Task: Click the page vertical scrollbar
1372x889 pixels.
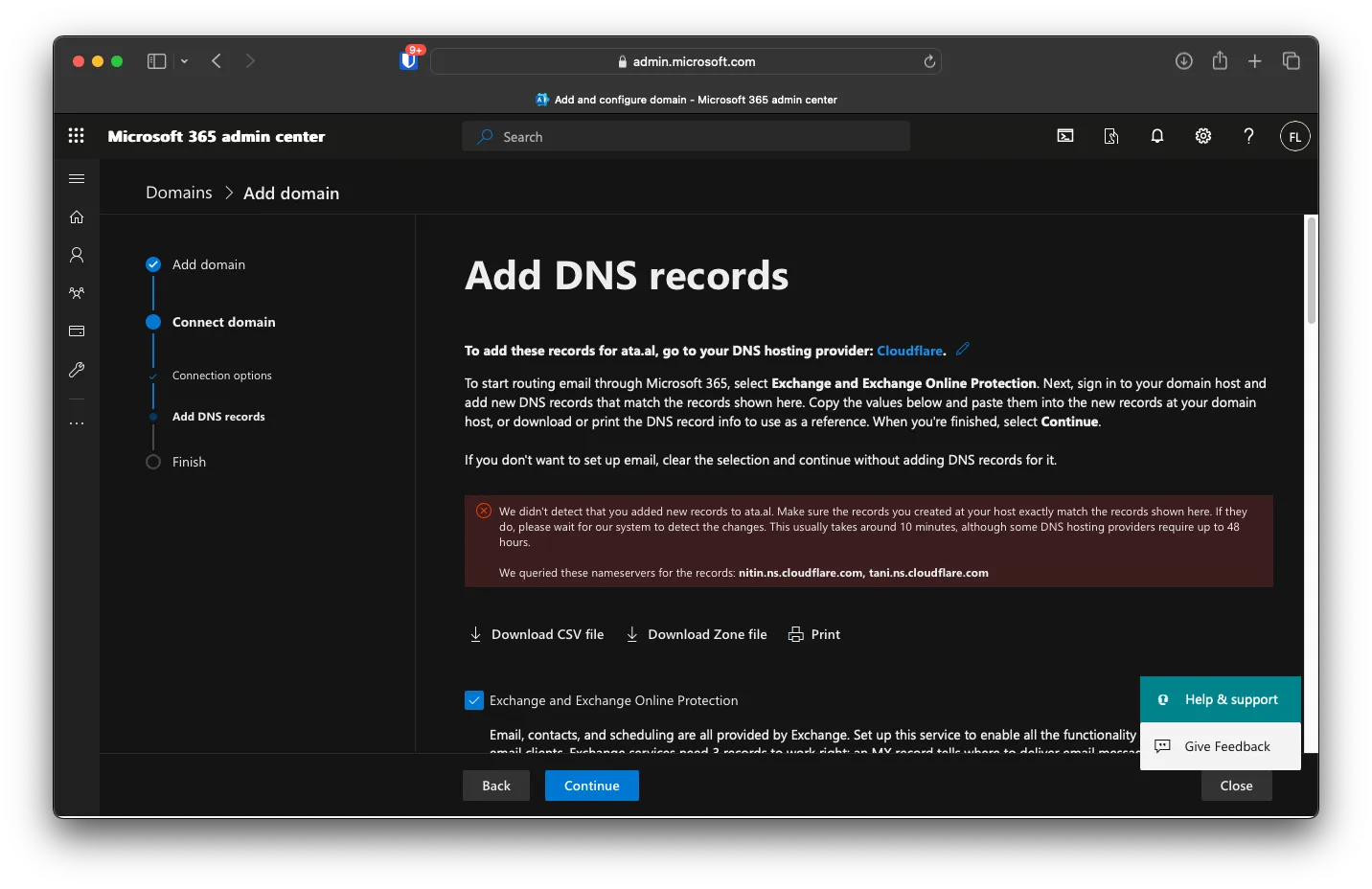Action: [1312, 270]
